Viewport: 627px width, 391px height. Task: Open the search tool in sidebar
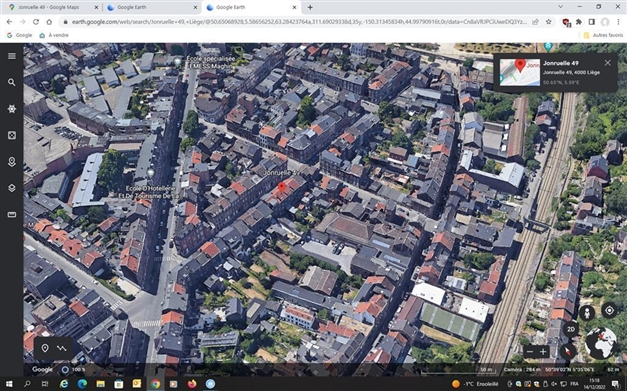point(12,82)
